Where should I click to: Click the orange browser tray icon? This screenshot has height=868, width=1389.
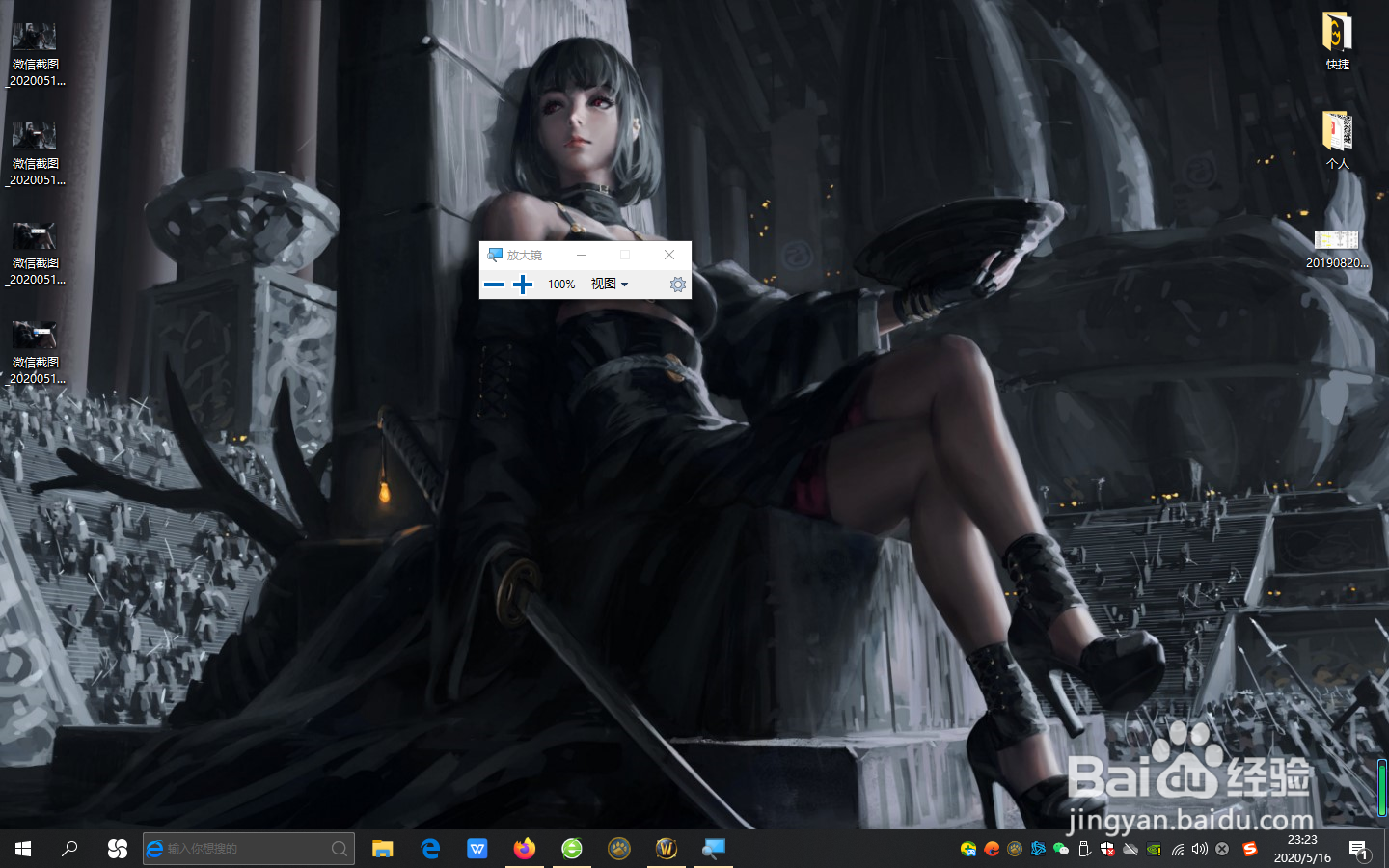coord(992,849)
